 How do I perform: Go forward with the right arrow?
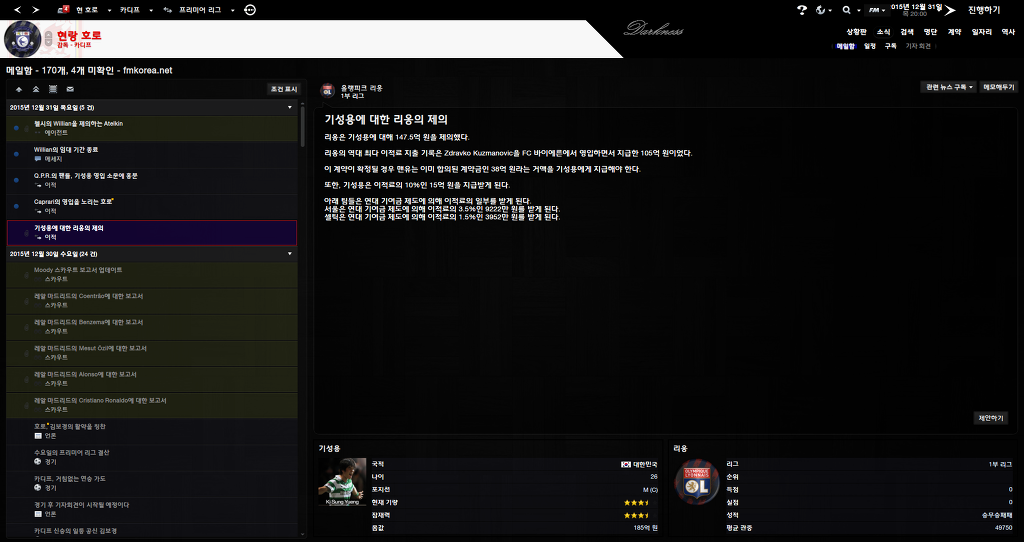point(35,10)
